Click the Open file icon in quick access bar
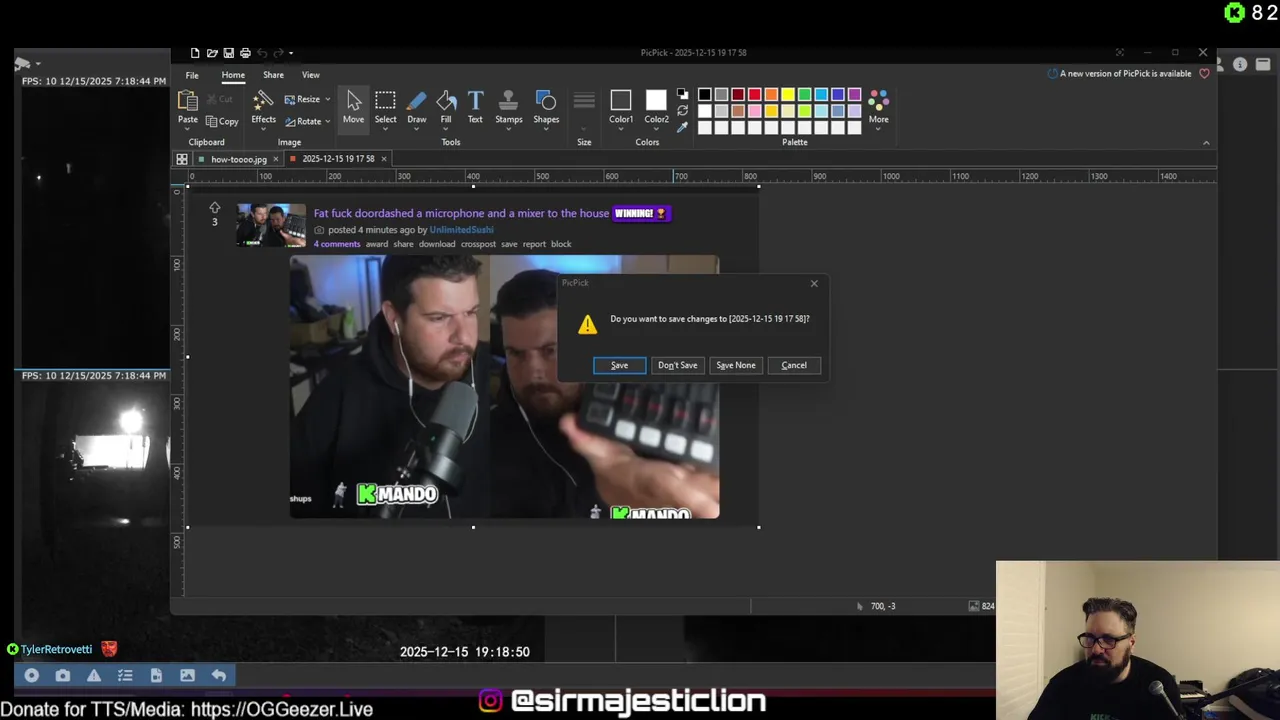Image resolution: width=1280 pixels, height=720 pixels. [x=212, y=53]
